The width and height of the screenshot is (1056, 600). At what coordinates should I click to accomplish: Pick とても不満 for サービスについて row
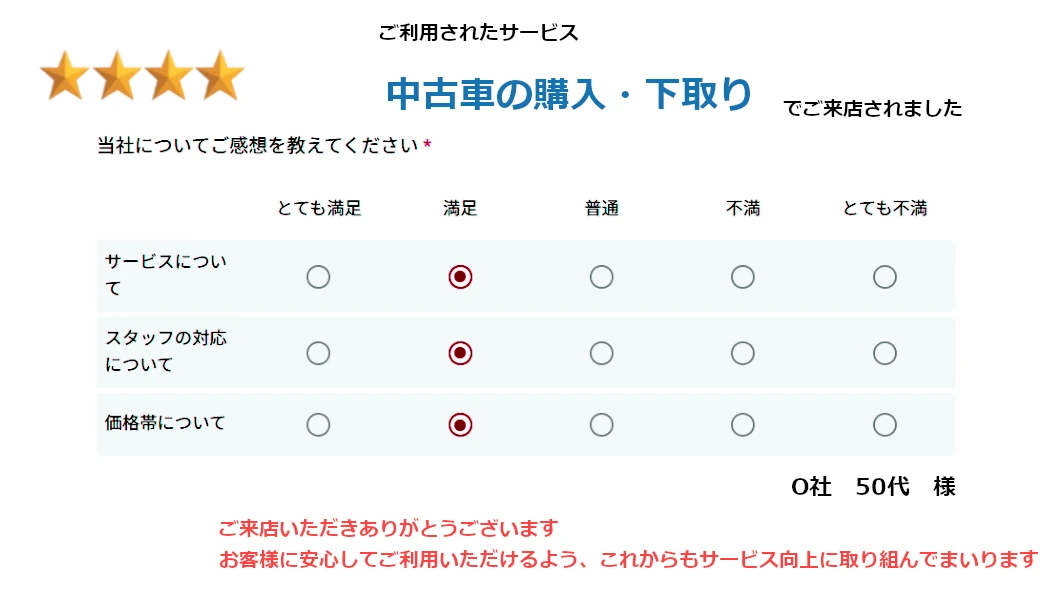pos(884,277)
